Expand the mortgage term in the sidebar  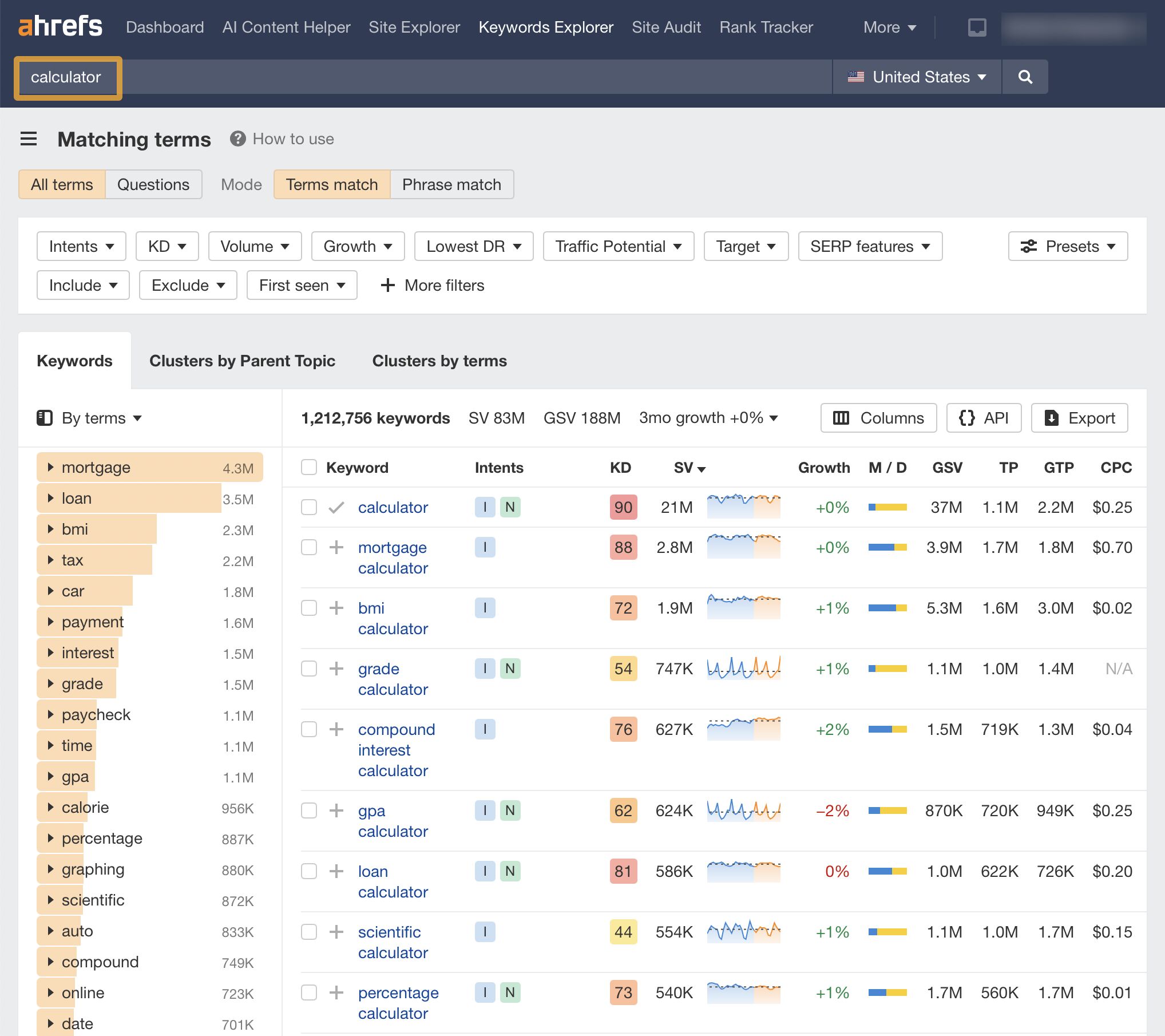click(x=50, y=467)
